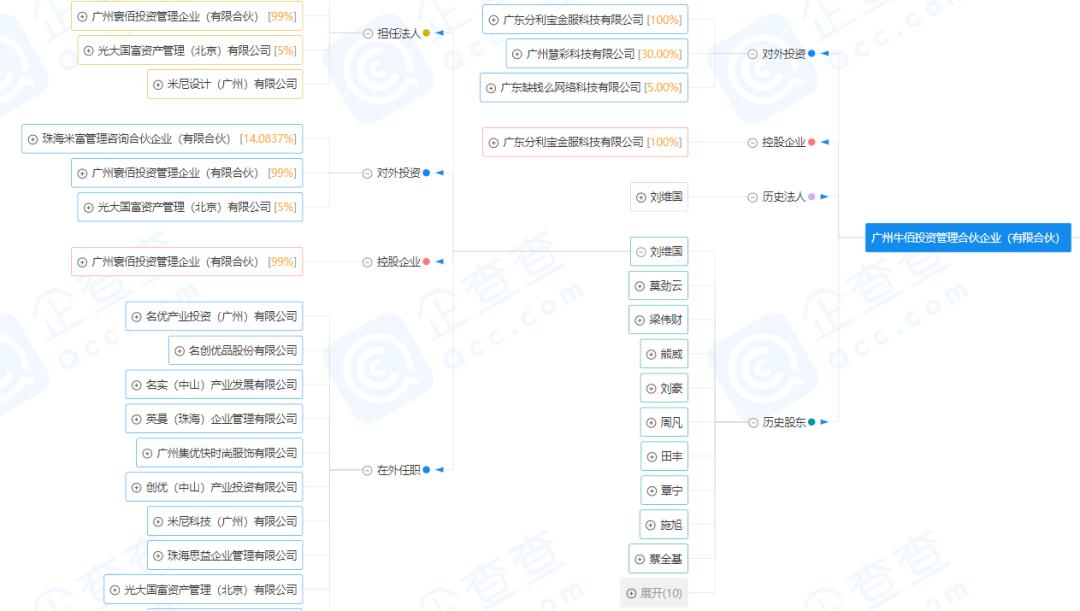Collapse 对外投资 branch listing 广州慧彩科技

(x=752, y=54)
